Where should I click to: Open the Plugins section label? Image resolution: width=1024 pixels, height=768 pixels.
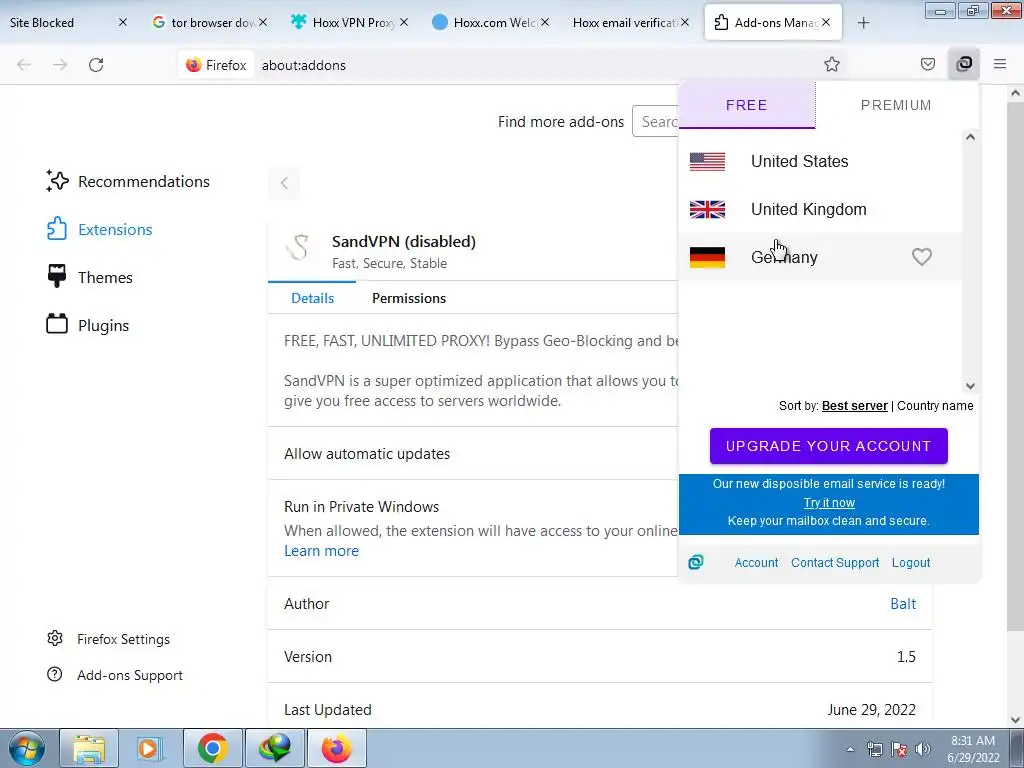(103, 325)
